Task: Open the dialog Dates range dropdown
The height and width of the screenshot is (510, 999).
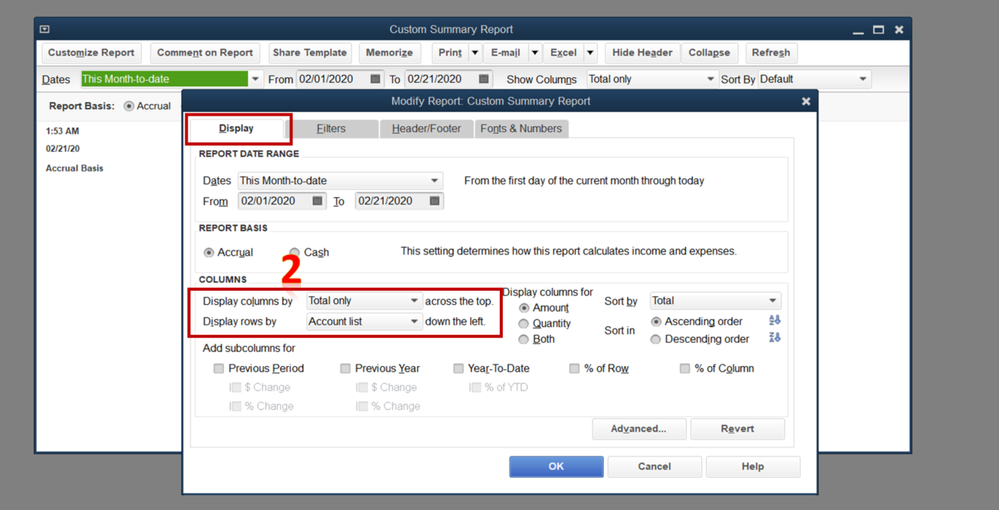Action: [x=340, y=181]
